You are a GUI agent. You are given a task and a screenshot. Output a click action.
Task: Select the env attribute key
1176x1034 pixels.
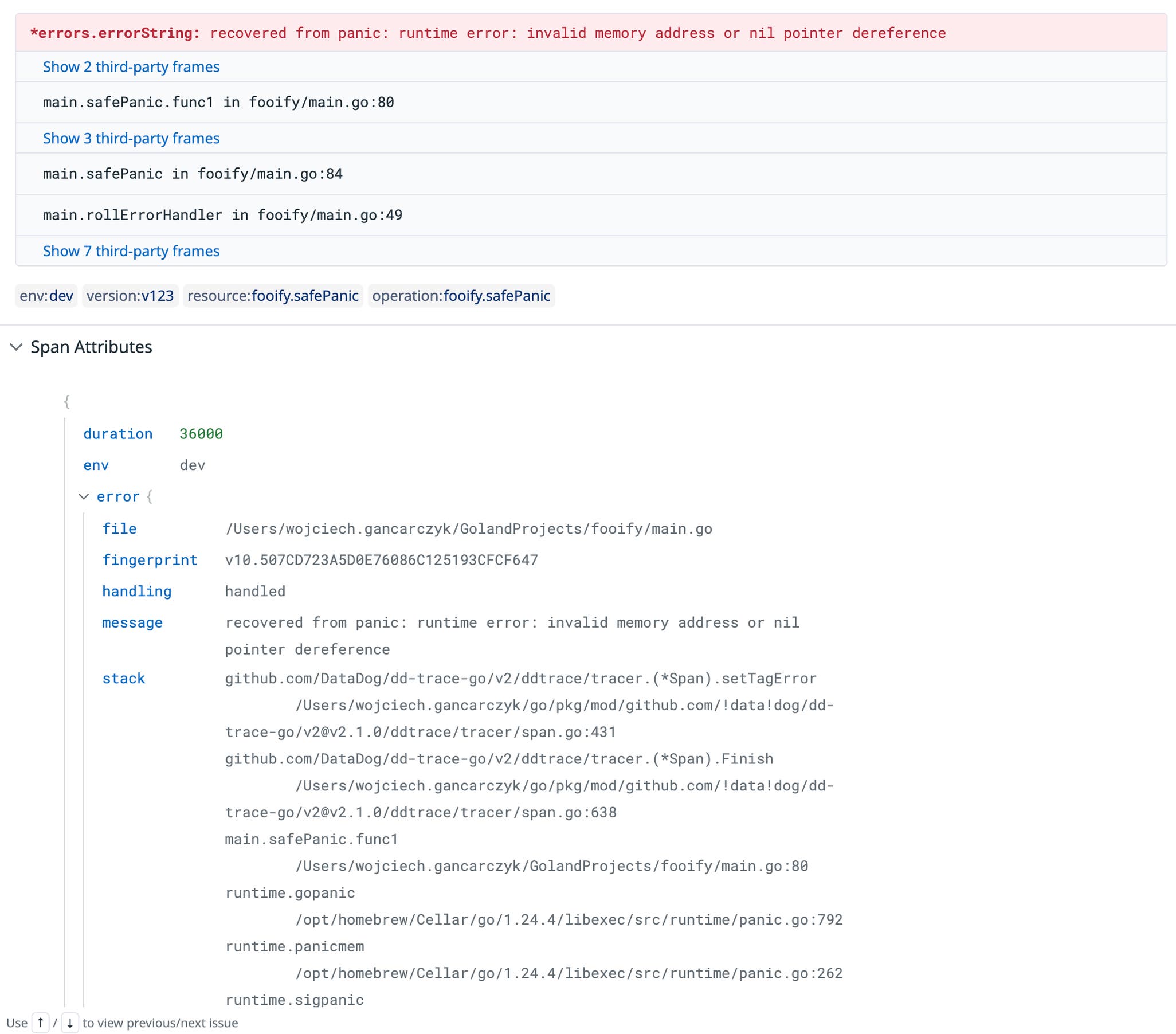(96, 465)
